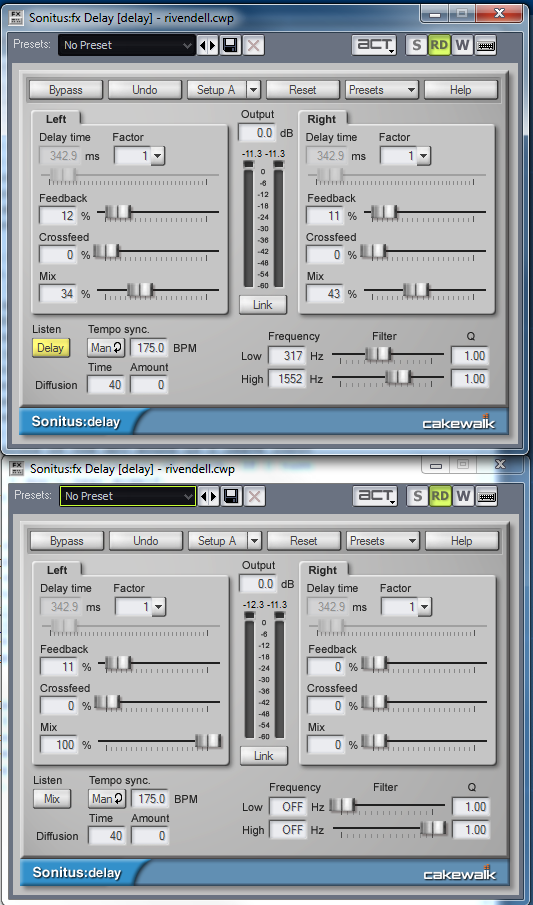Click the S button in bottom window toolbar
533x905 pixels.
point(418,496)
